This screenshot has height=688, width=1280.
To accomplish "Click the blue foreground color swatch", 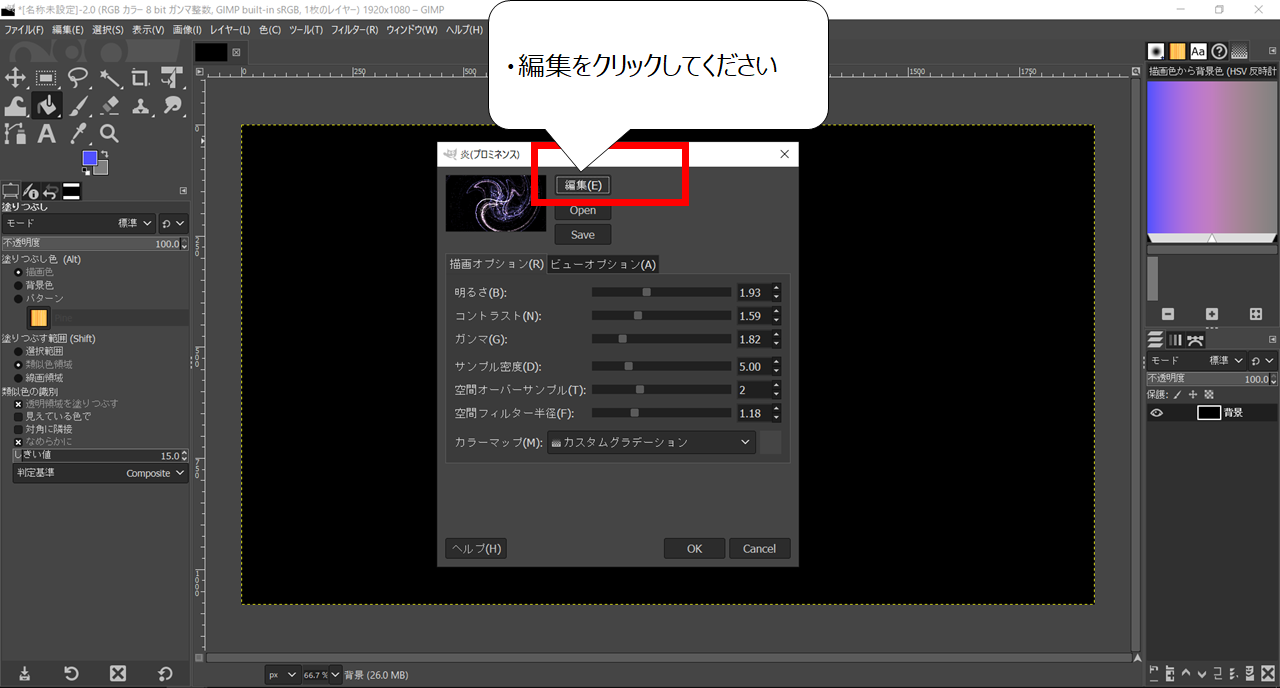I will [x=89, y=158].
